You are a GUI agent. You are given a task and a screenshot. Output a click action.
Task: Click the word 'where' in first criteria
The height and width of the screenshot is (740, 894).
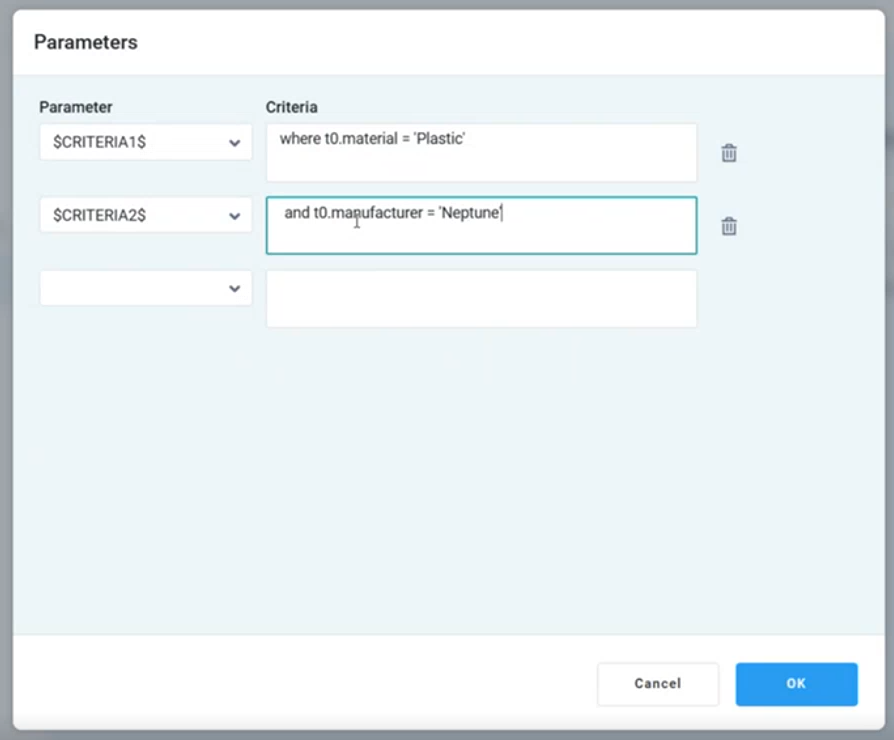click(x=300, y=139)
